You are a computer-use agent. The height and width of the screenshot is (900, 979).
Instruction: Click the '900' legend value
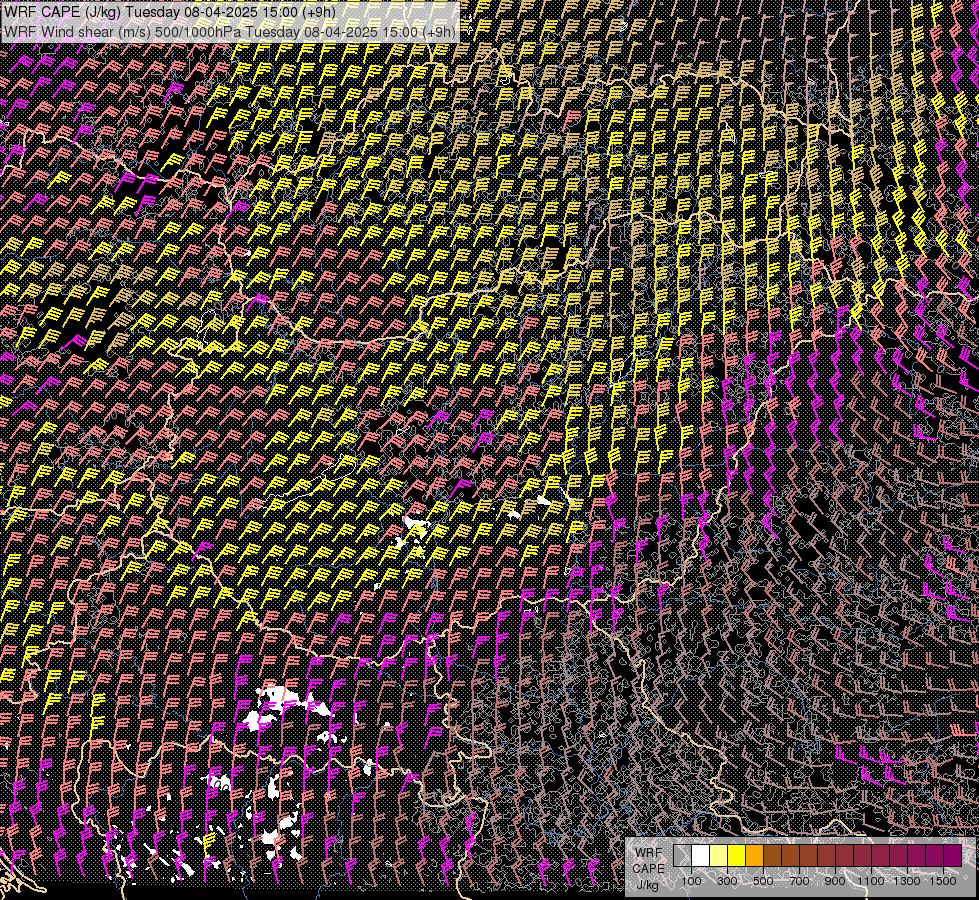pyautogui.click(x=835, y=881)
